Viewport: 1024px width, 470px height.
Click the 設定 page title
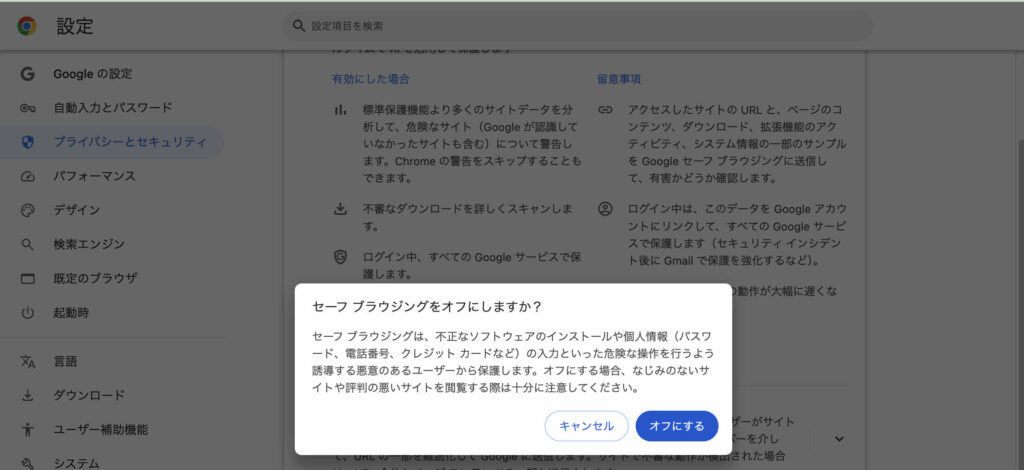(x=75, y=26)
